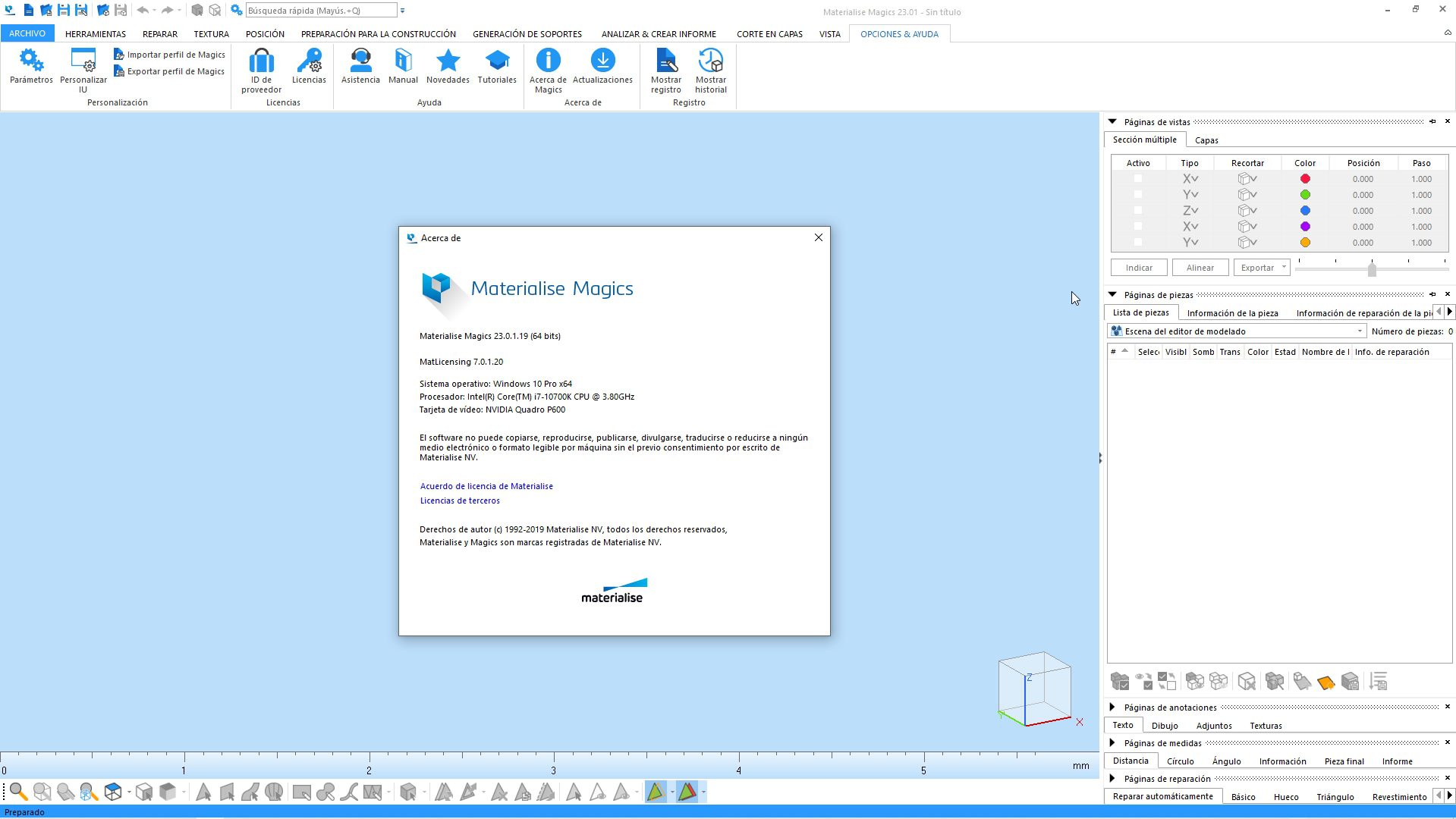Click the red color swatch
The image size is (1456, 819).
(x=1305, y=179)
